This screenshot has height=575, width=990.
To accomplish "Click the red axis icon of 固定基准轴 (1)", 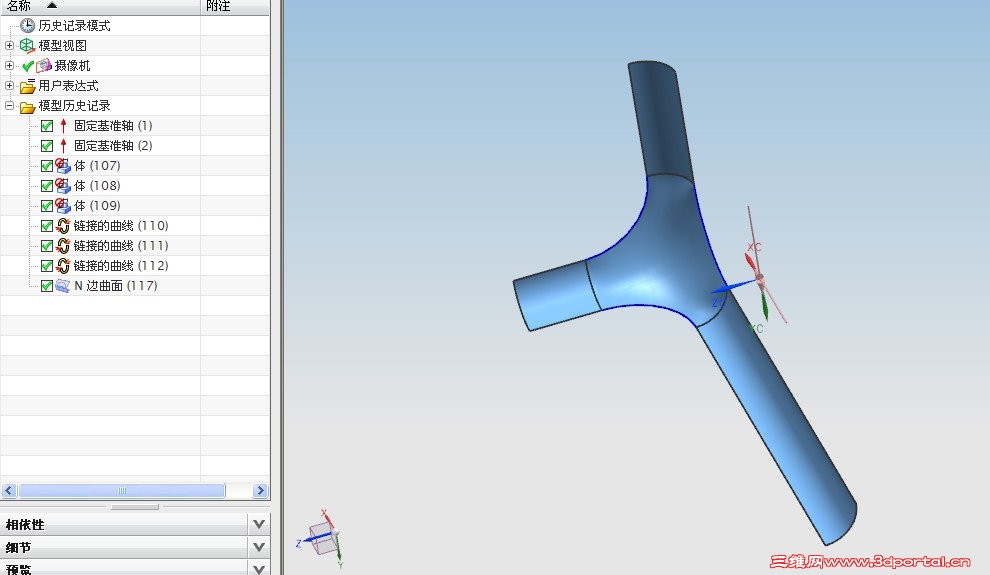I will coord(63,126).
